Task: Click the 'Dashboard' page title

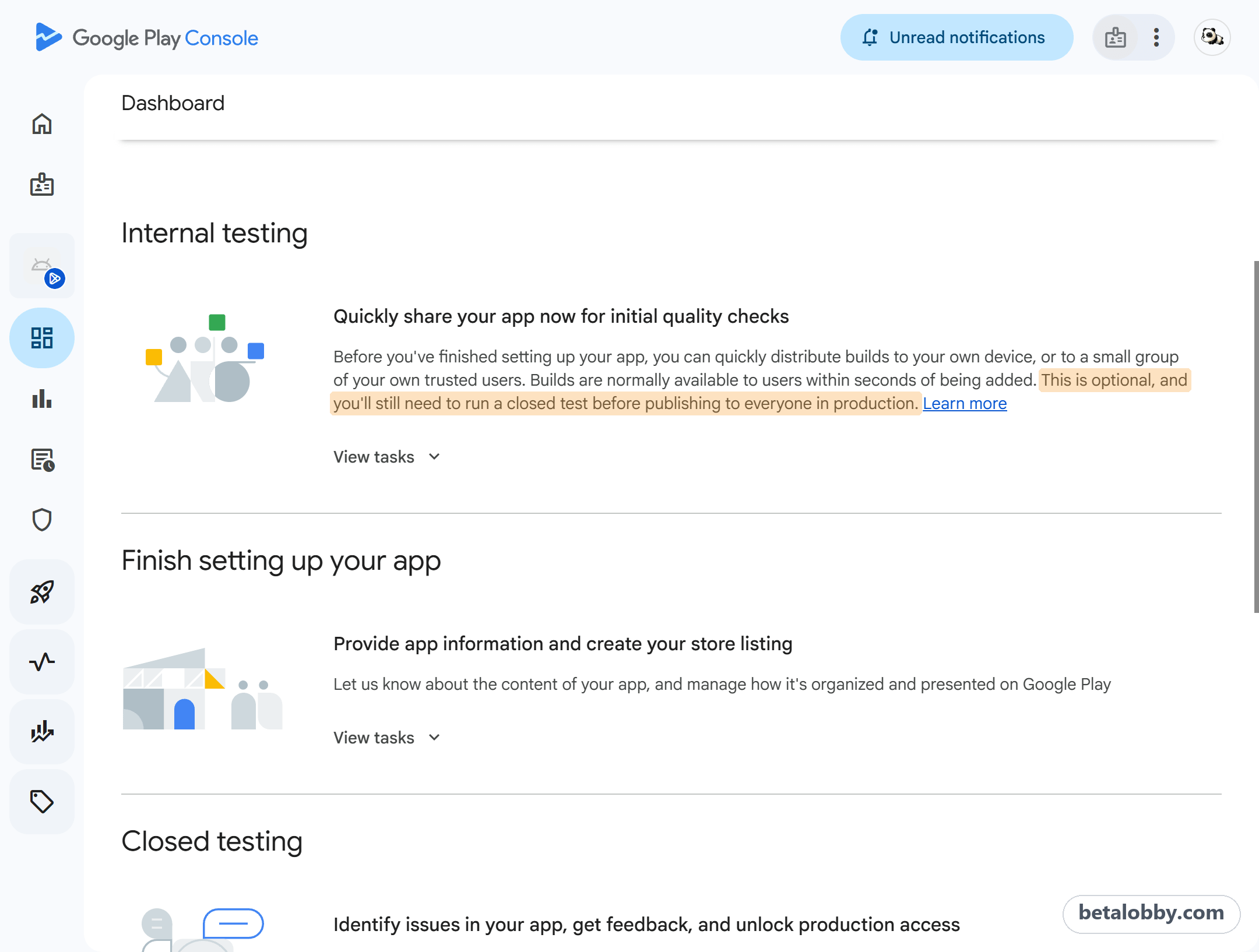Action: pos(173,103)
